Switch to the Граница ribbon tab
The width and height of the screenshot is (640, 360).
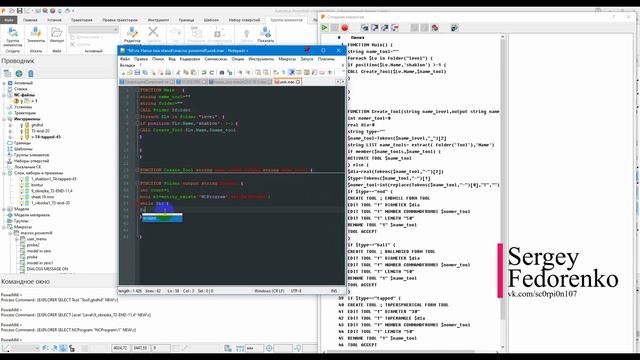pos(186,20)
